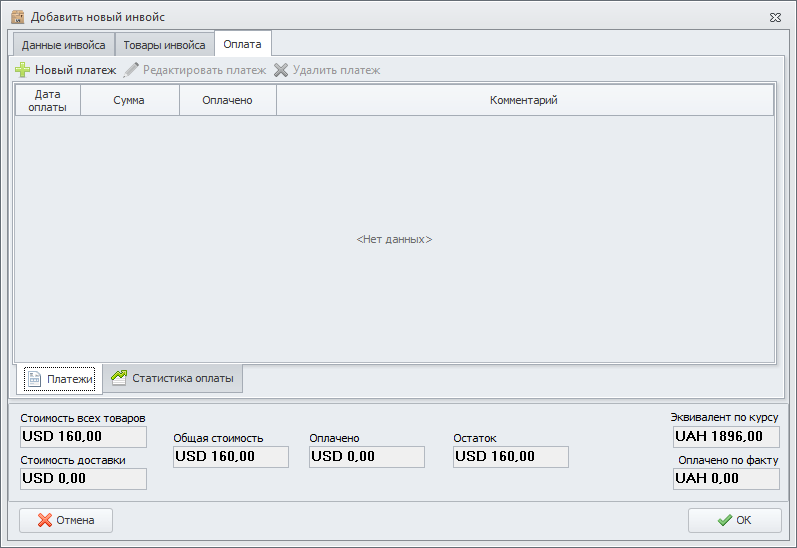This screenshot has width=797, height=548.
Task: Sort by Дата оплаты column header
Action: pyautogui.click(x=48, y=100)
